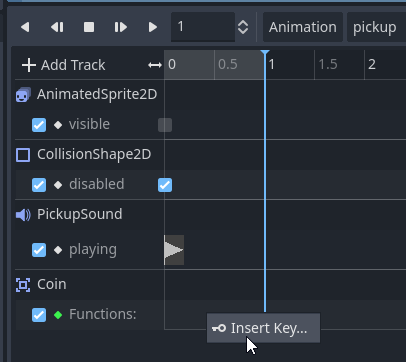Screen dimensions: 406x362
Task: Stop animation playback
Action: (89, 27)
